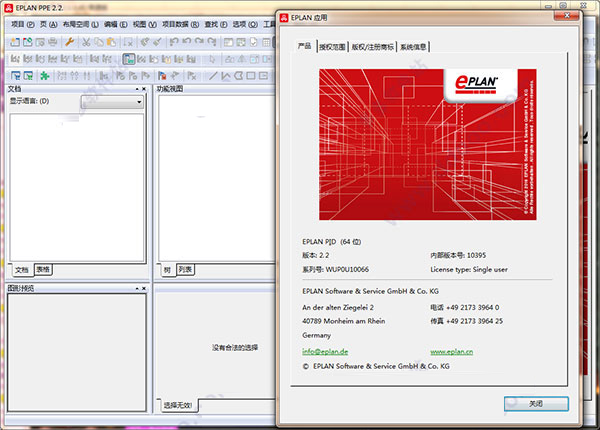Open the display language dropdown
The width and height of the screenshot is (600, 430).
pyautogui.click(x=112, y=102)
